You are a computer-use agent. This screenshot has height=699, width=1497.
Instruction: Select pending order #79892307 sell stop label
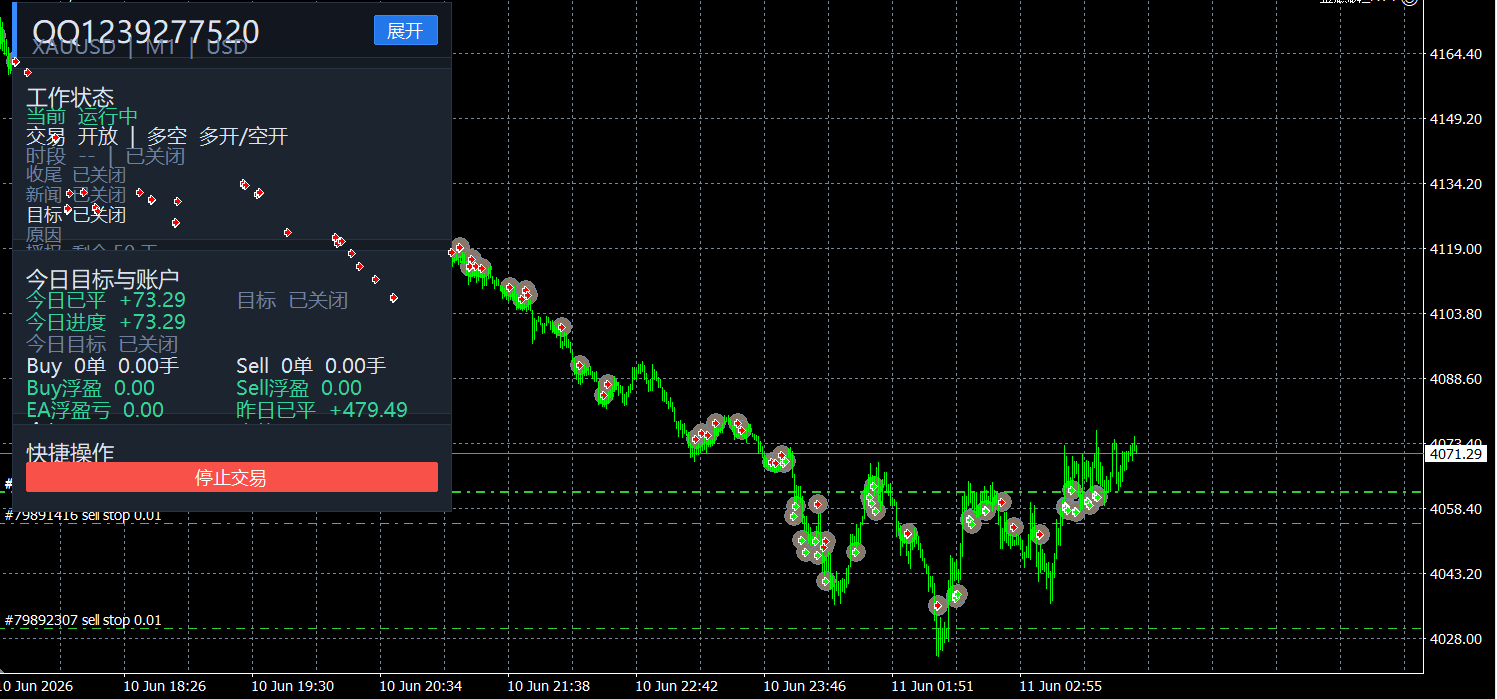[x=83, y=620]
